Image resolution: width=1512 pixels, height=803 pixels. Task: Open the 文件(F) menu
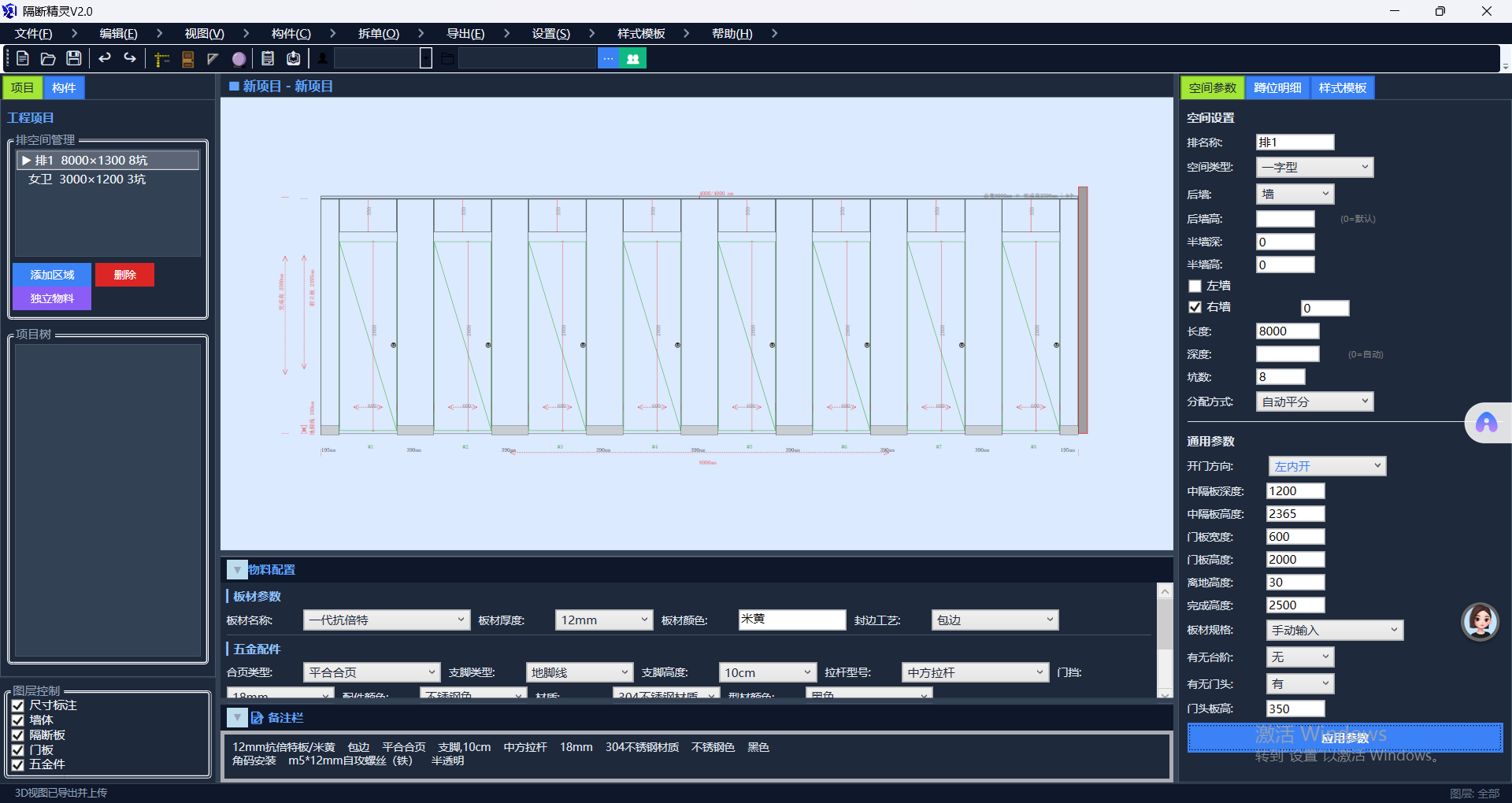34,34
